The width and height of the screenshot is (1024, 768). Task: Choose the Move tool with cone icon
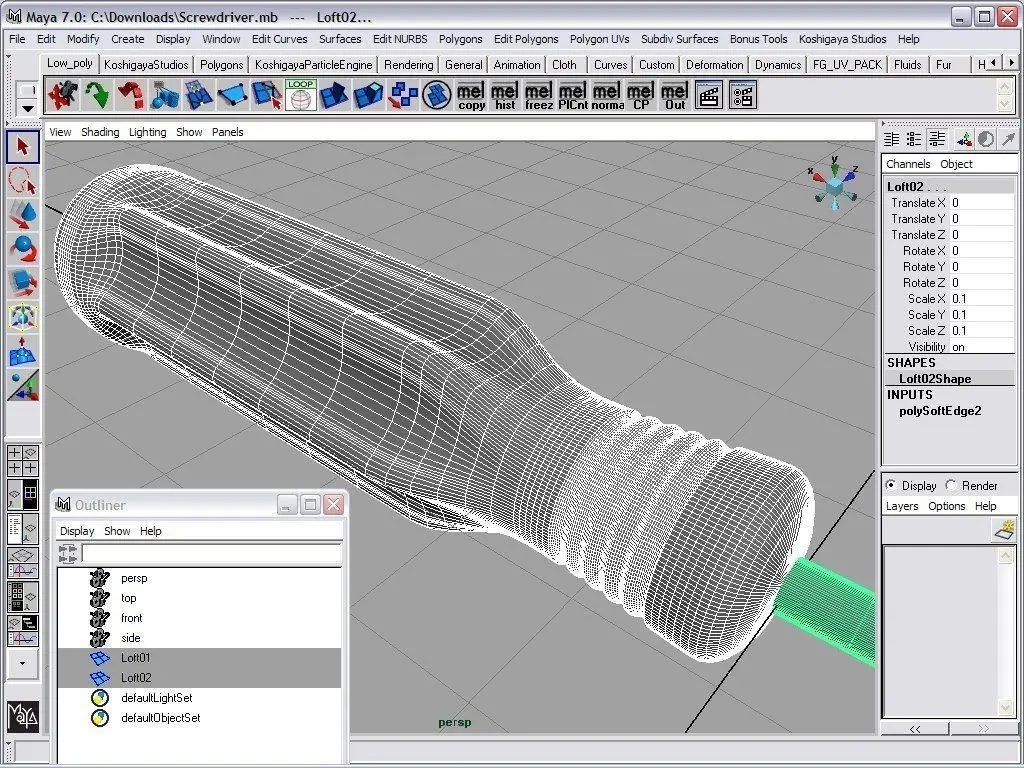point(23,216)
